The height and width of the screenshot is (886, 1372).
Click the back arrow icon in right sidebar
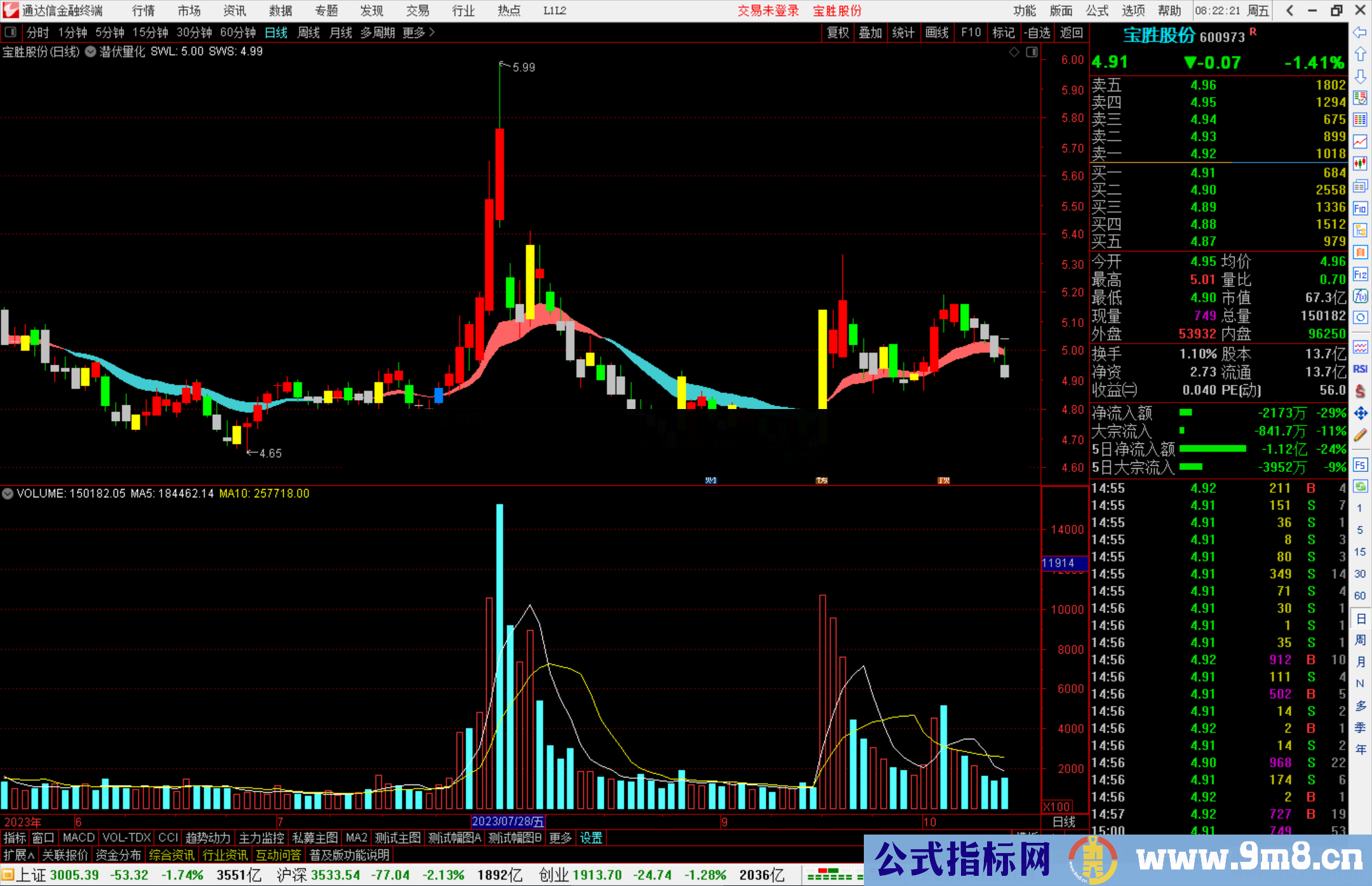1360,32
